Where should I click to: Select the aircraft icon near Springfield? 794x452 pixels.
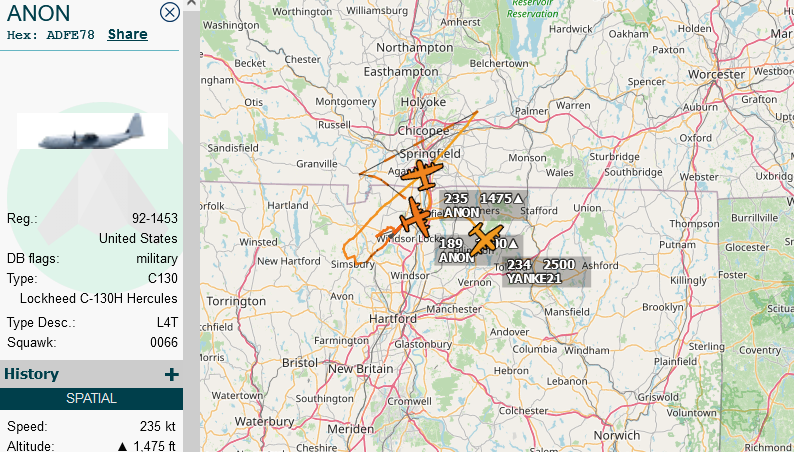(x=422, y=175)
